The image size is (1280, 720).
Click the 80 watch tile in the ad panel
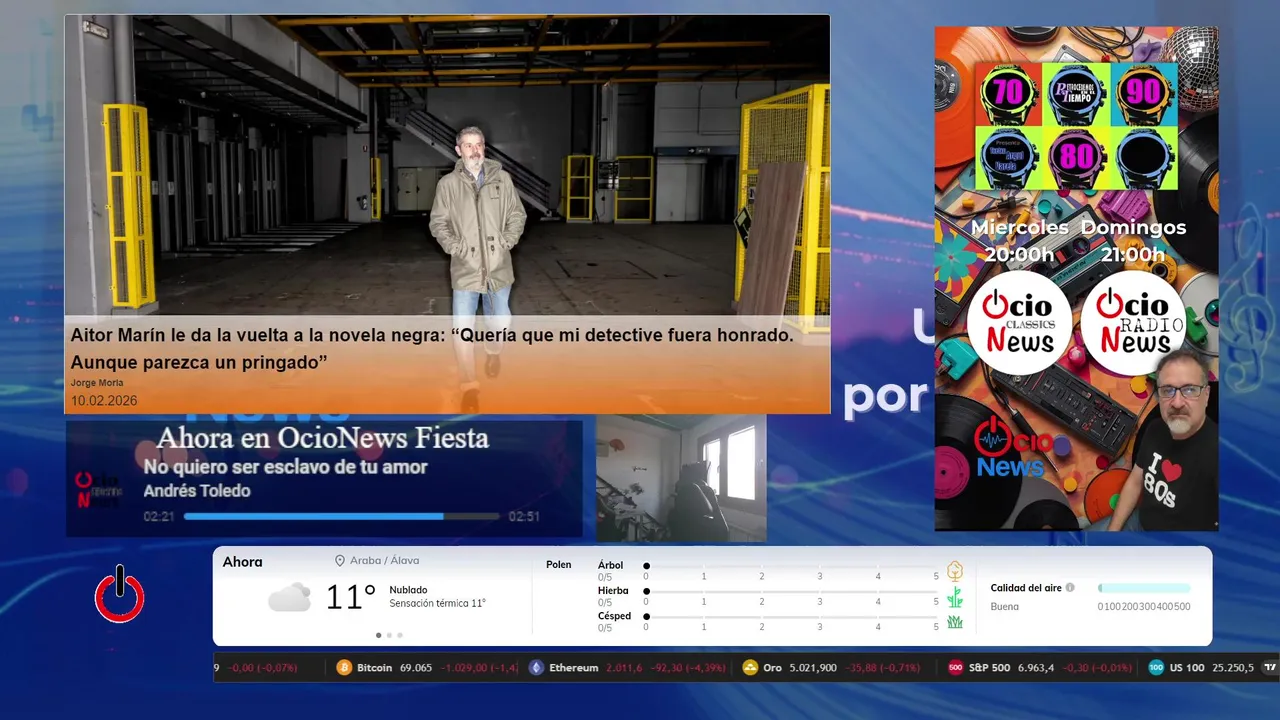coord(1076,158)
